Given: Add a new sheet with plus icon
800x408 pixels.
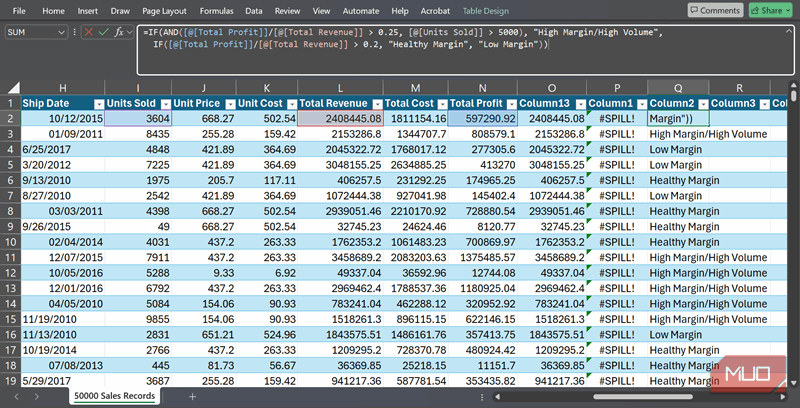Looking at the screenshot, I should pyautogui.click(x=193, y=397).
